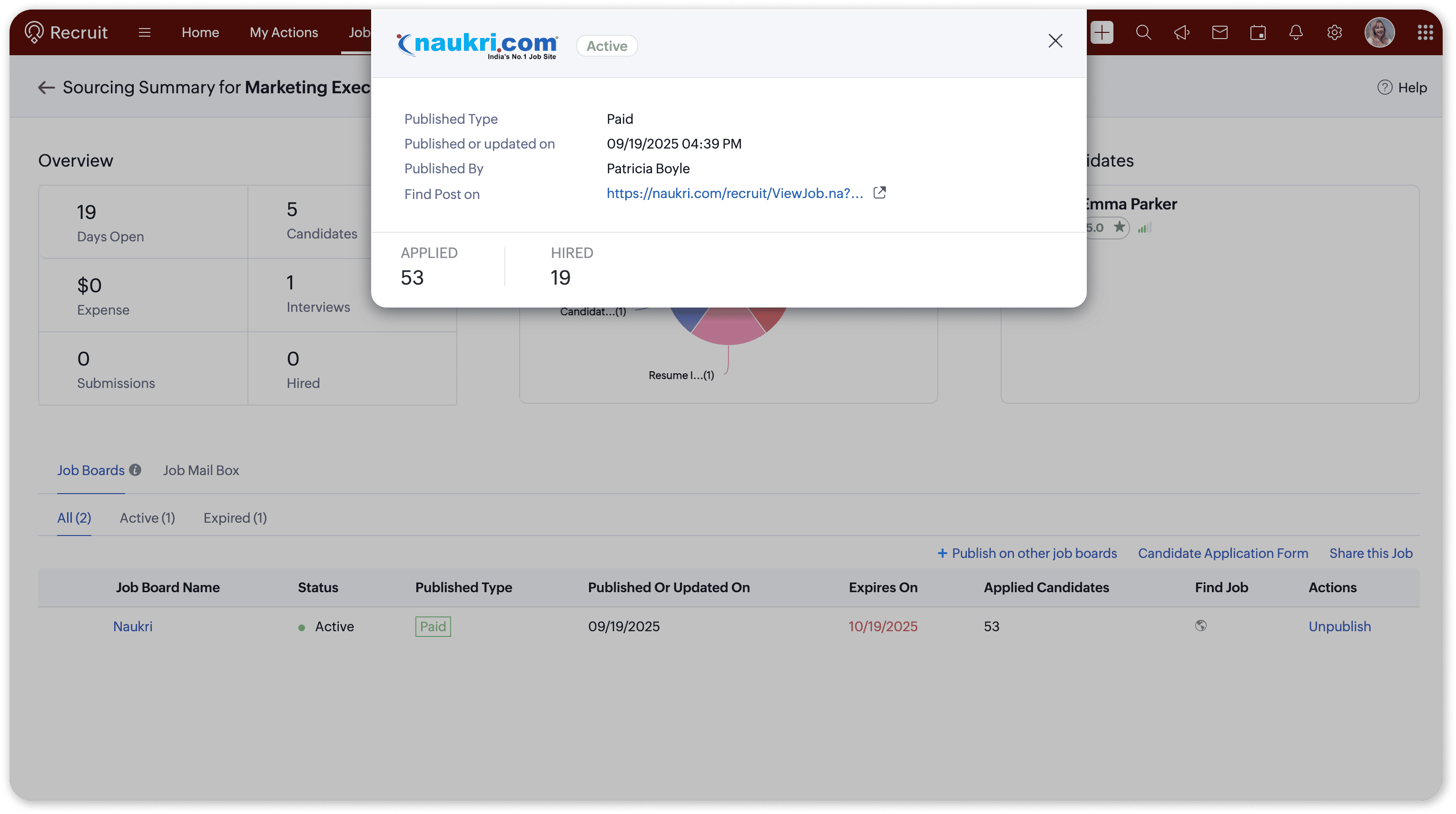This screenshot has width=1456, height=814.
Task: Click the Find Job globe icon for Naukri
Action: coord(1200,625)
